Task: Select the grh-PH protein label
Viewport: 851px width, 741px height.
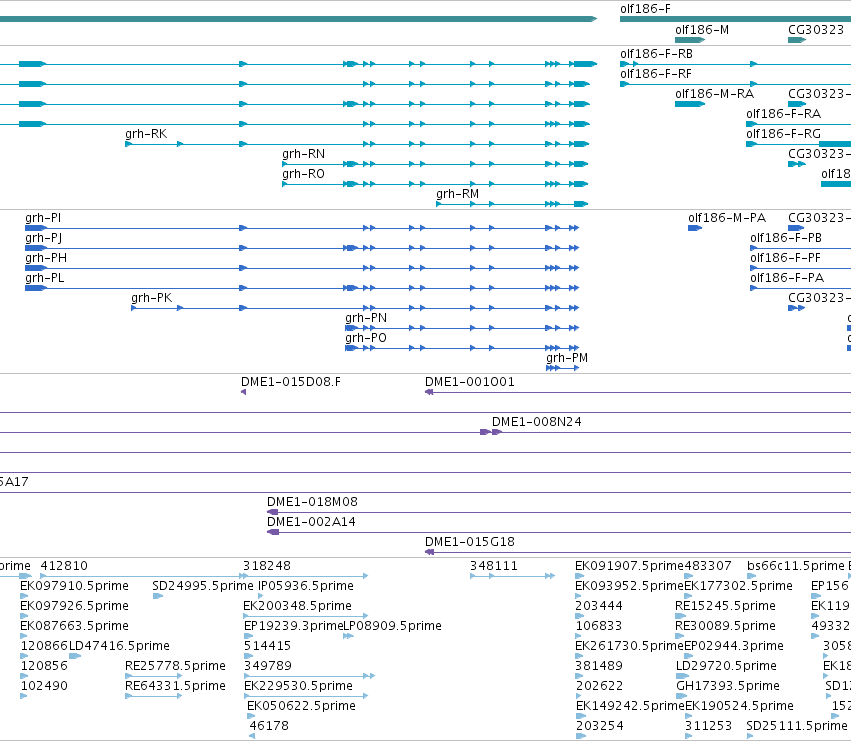Action: [x=46, y=258]
